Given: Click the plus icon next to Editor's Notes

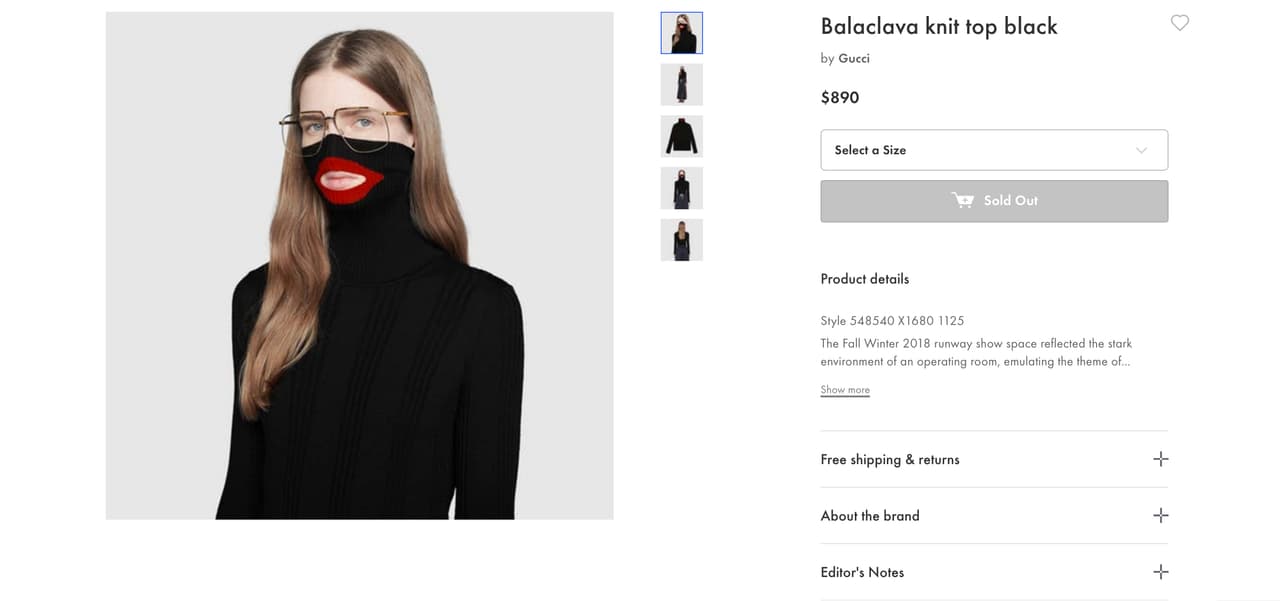Looking at the screenshot, I should pos(1160,571).
